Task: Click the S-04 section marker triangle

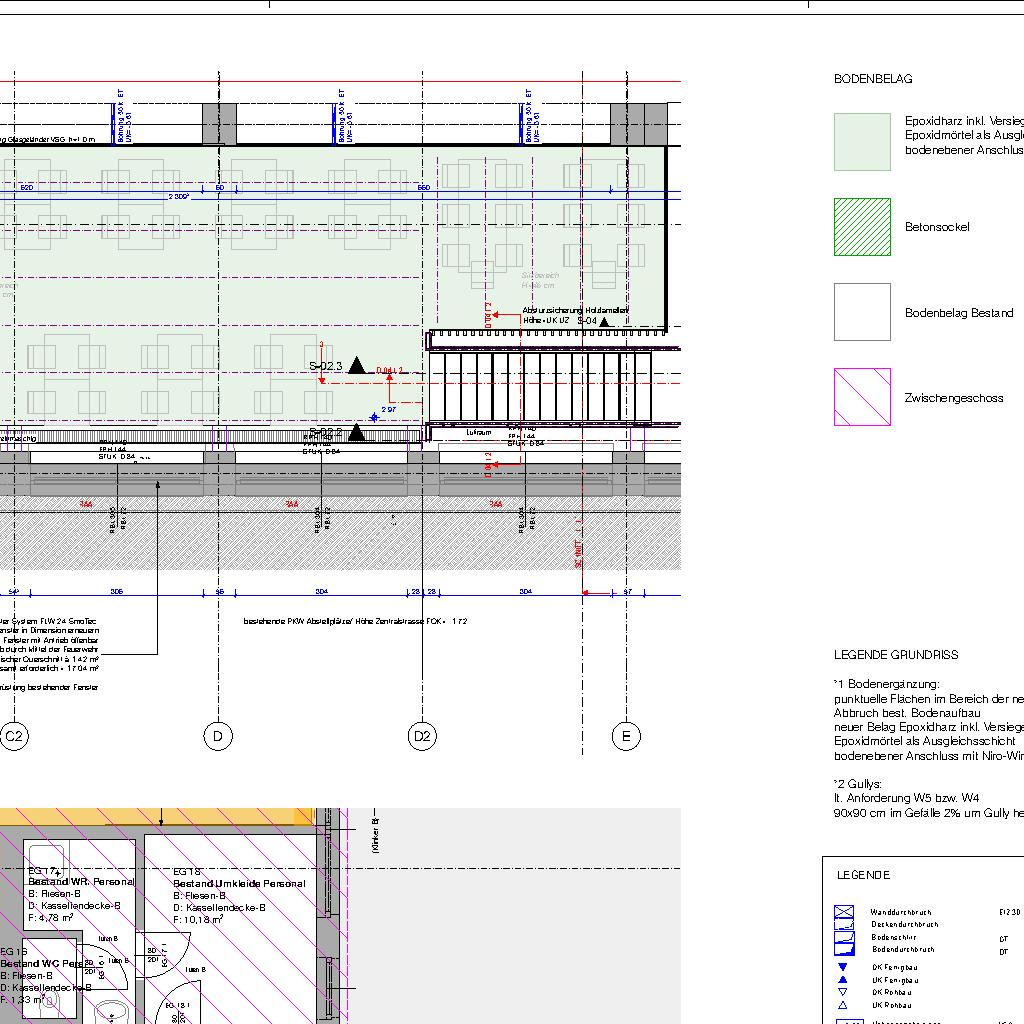Action: 604,321
